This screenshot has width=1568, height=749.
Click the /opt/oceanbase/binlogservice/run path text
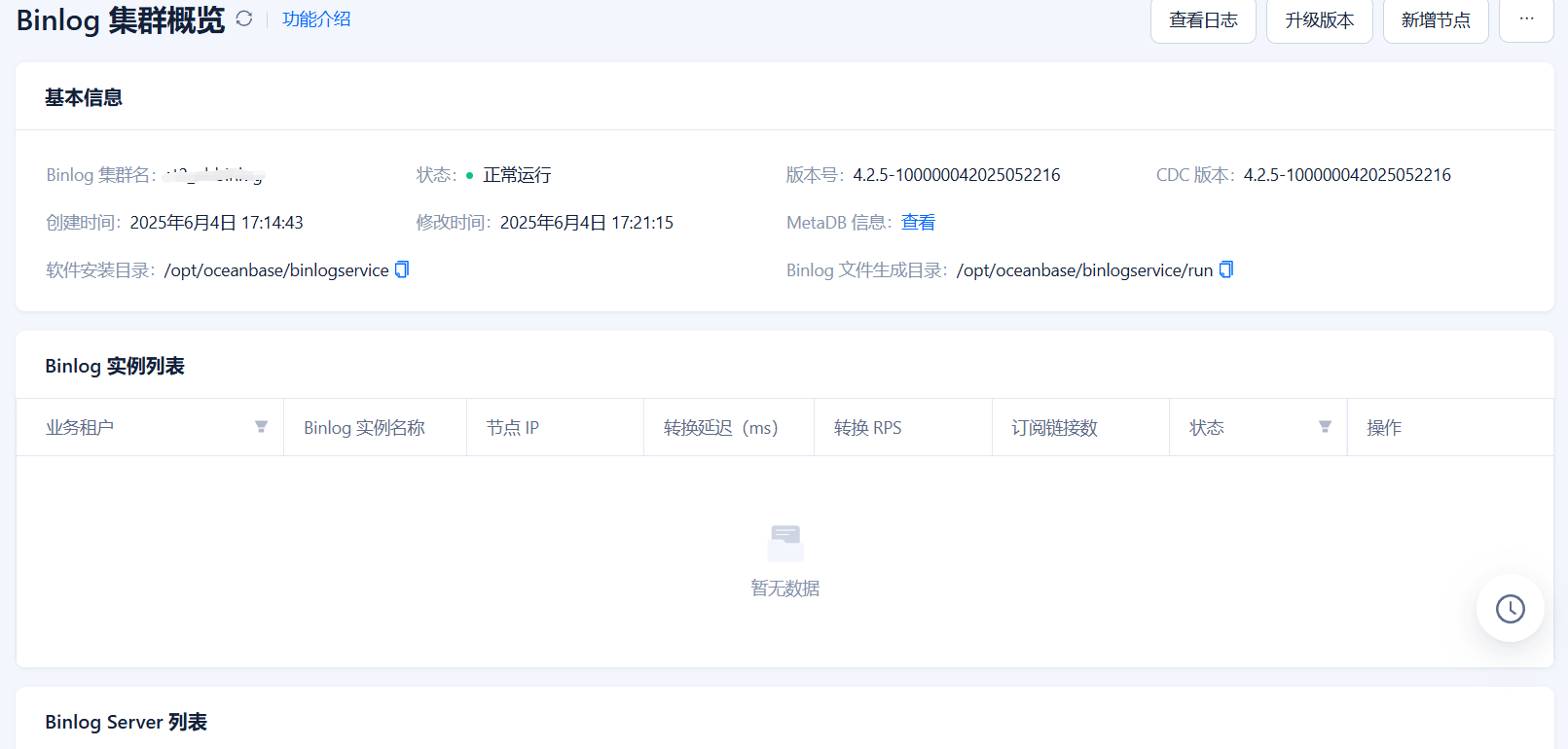pos(1084,270)
